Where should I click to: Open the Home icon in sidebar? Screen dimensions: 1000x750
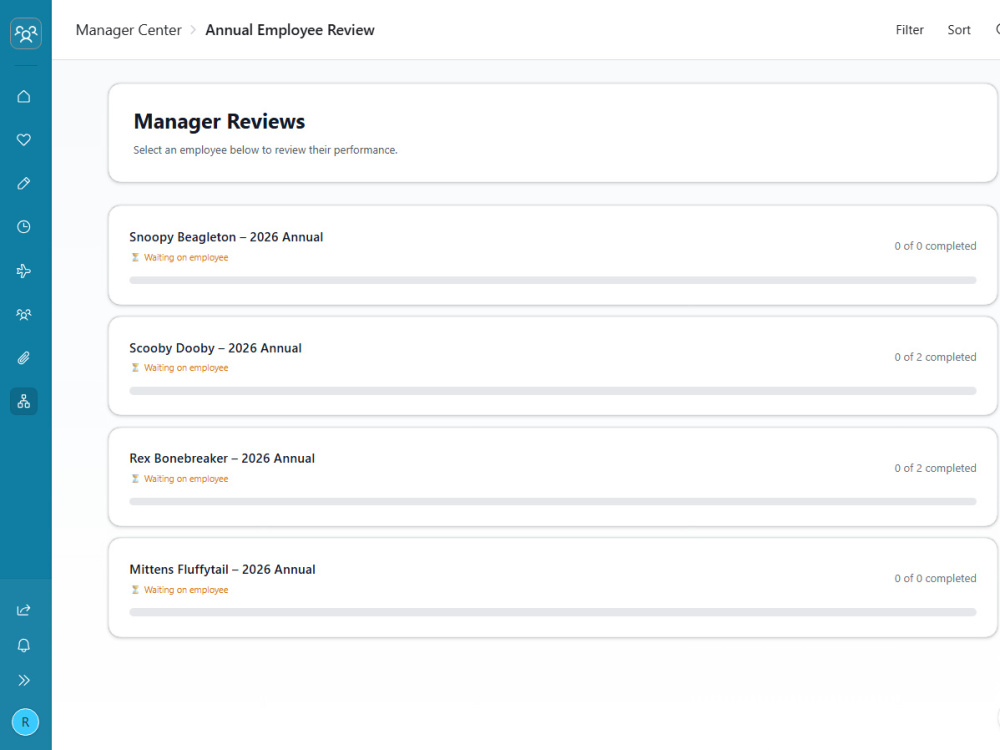pyautogui.click(x=24, y=96)
